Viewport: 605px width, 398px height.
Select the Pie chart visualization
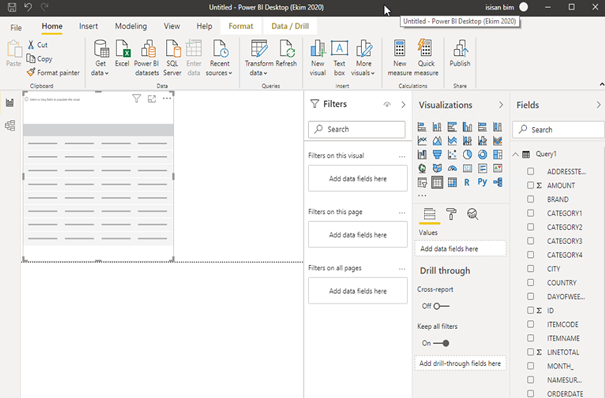(x=467, y=155)
